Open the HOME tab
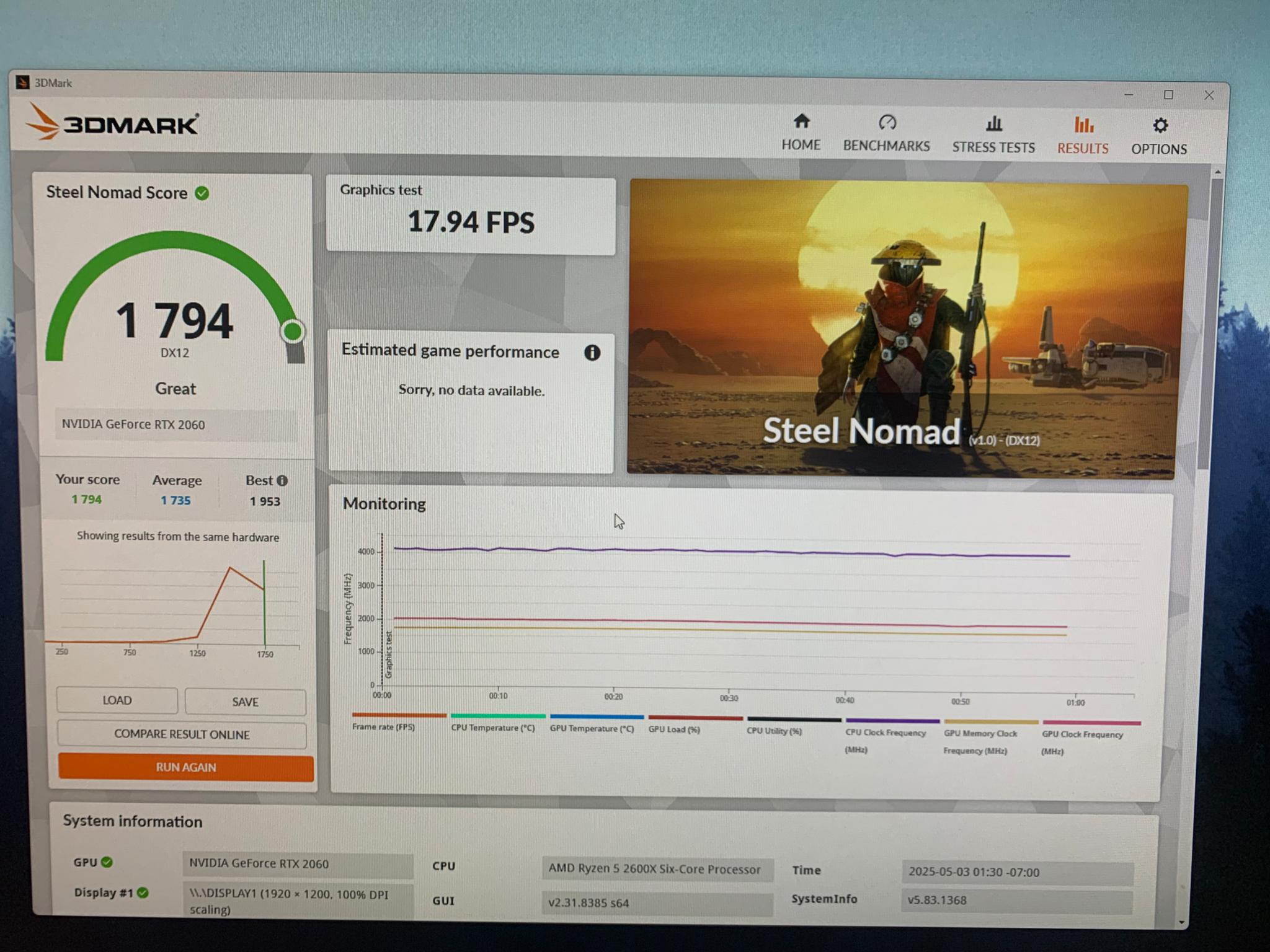The width and height of the screenshot is (1270, 952). click(x=801, y=133)
